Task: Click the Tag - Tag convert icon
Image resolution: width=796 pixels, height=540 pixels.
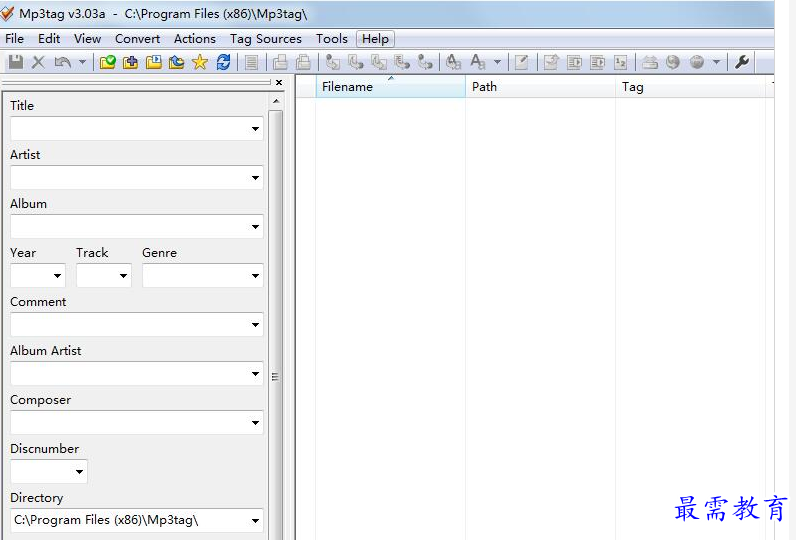Action: point(425,62)
